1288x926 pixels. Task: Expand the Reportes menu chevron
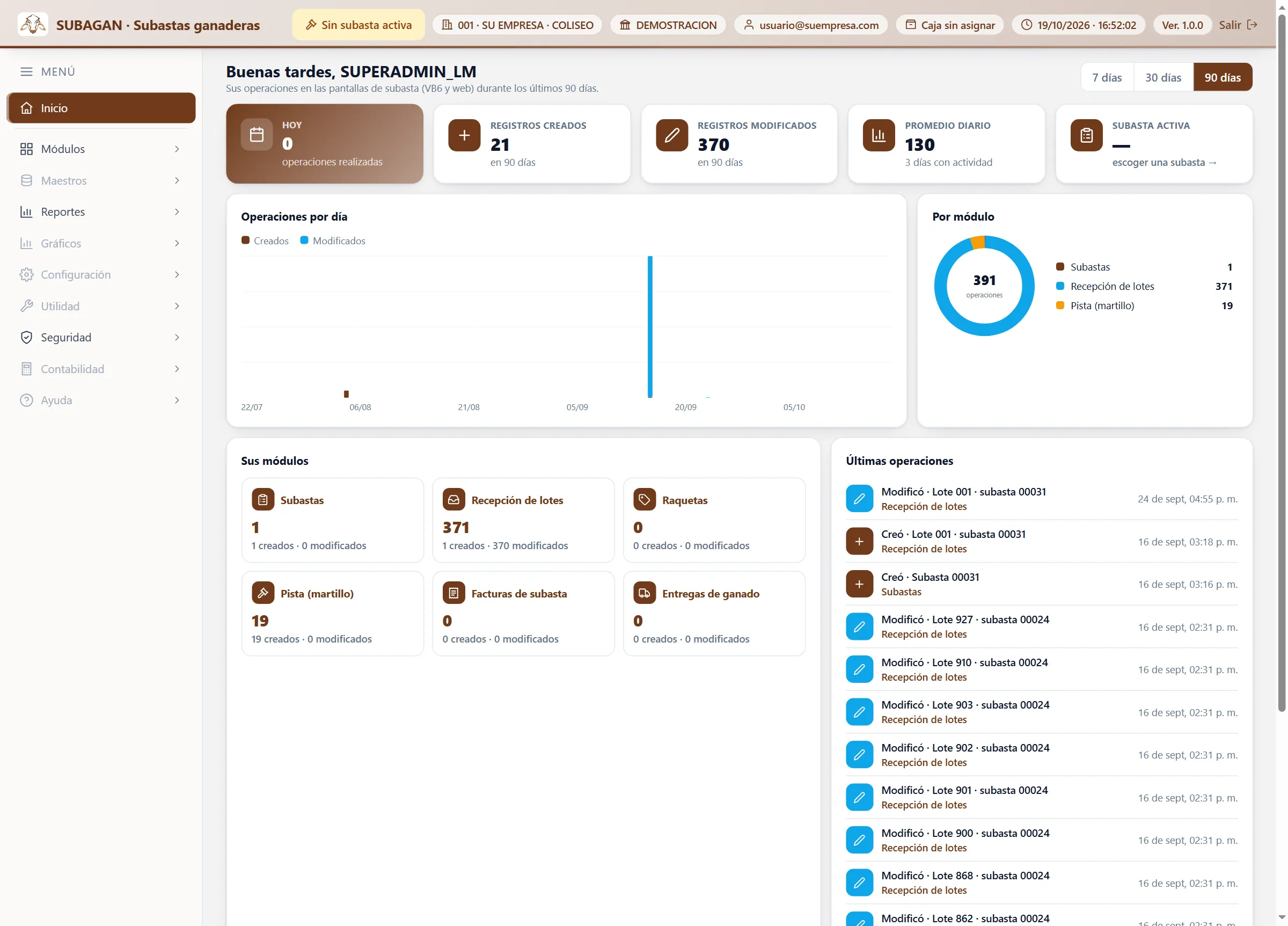coord(177,212)
